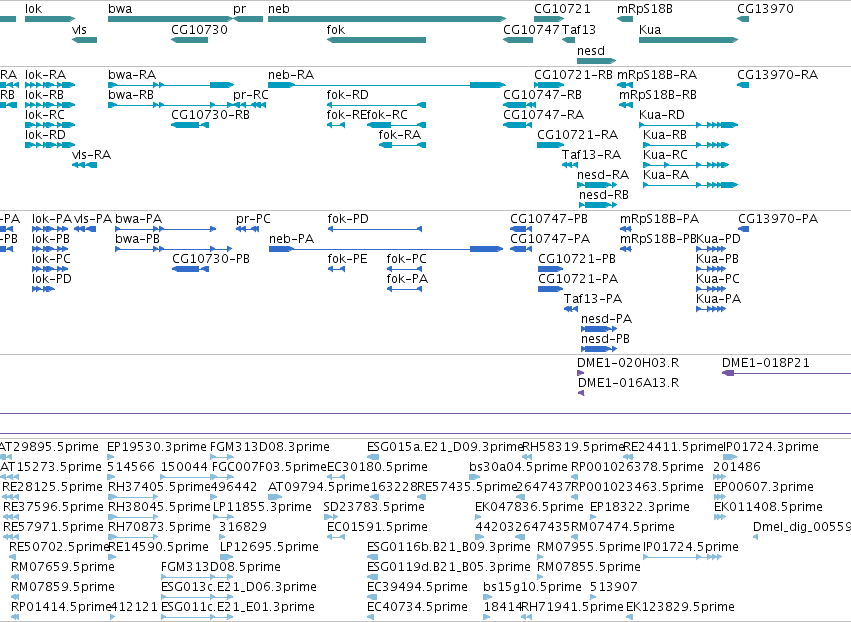Click the FGC007F03.5prime EST label
The width and height of the screenshot is (851, 622).
[x=269, y=467]
